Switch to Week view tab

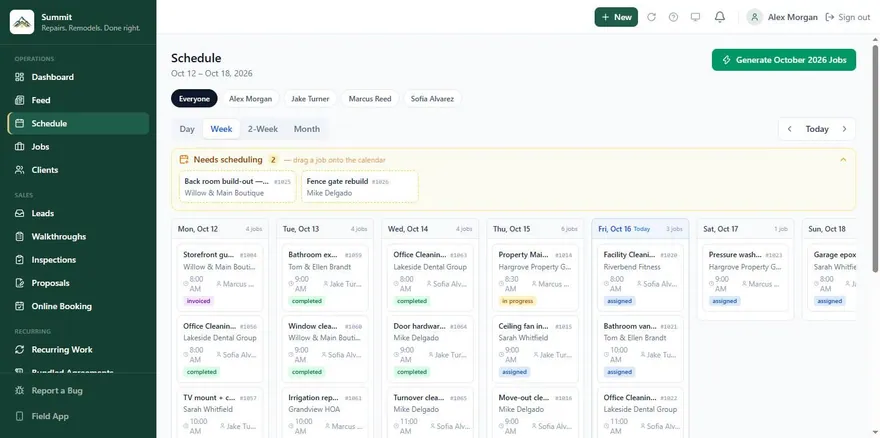[x=221, y=129]
